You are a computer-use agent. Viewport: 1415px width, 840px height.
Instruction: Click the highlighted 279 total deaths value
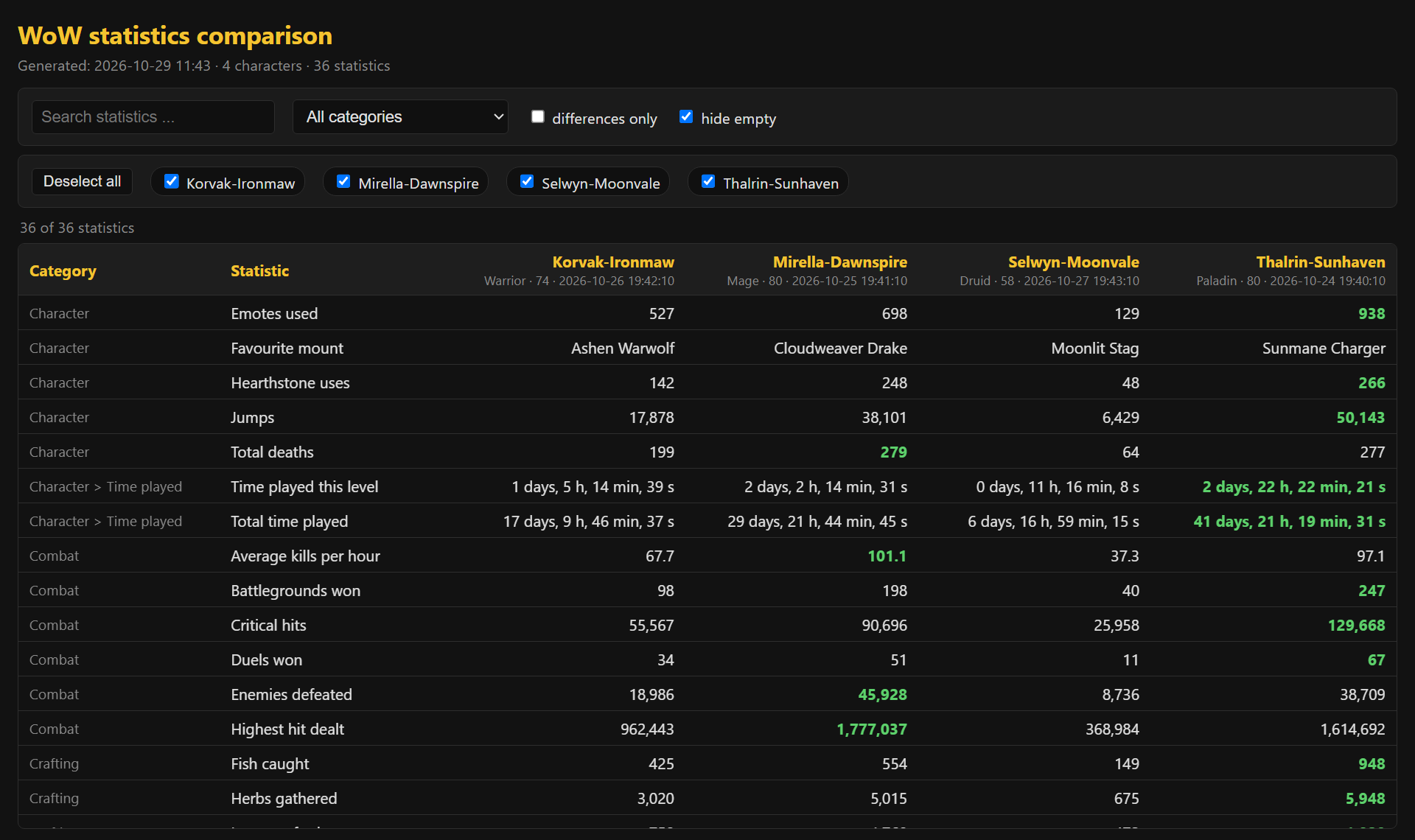[x=893, y=452]
